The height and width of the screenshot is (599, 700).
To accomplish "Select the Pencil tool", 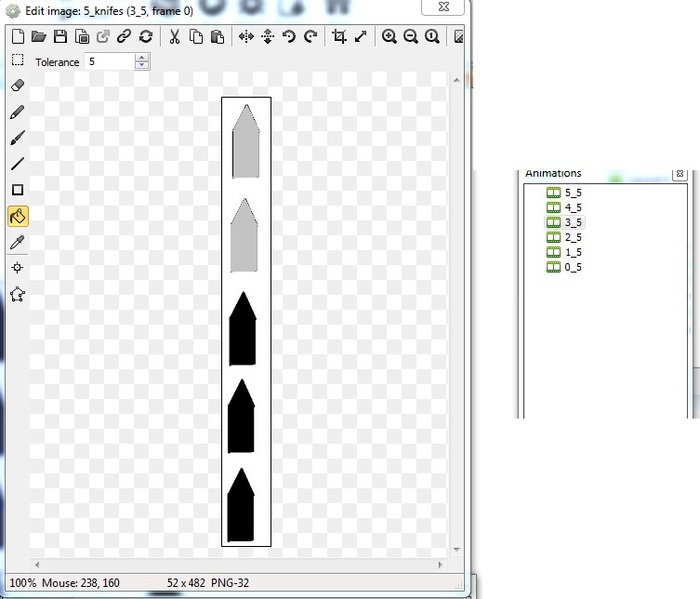I will point(17,113).
